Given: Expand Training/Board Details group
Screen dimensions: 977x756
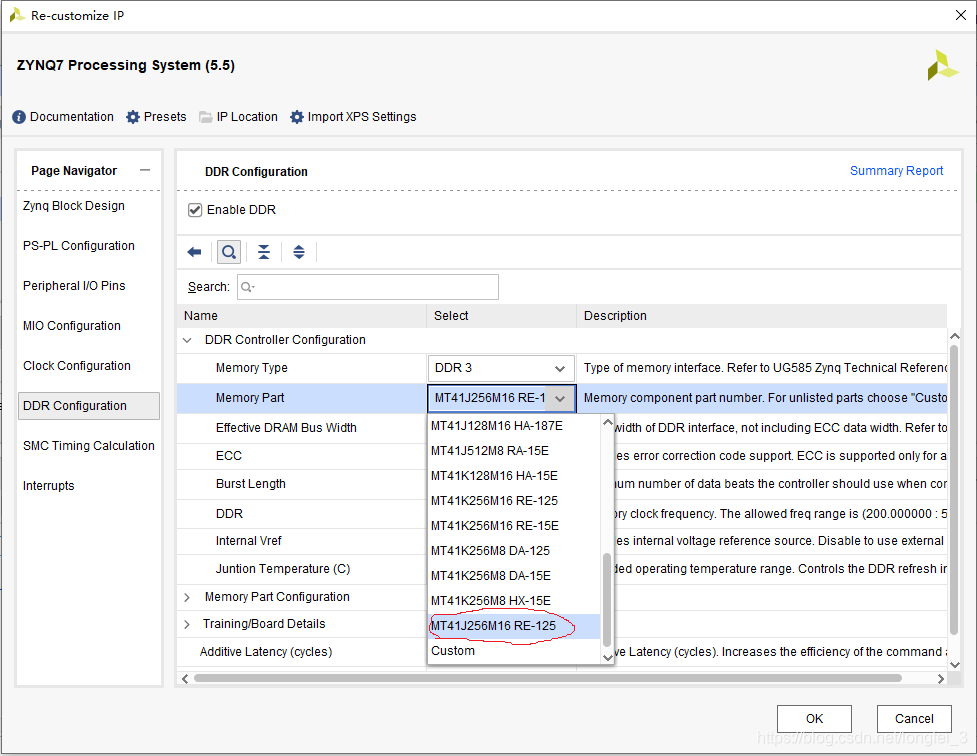Looking at the screenshot, I should click(187, 624).
